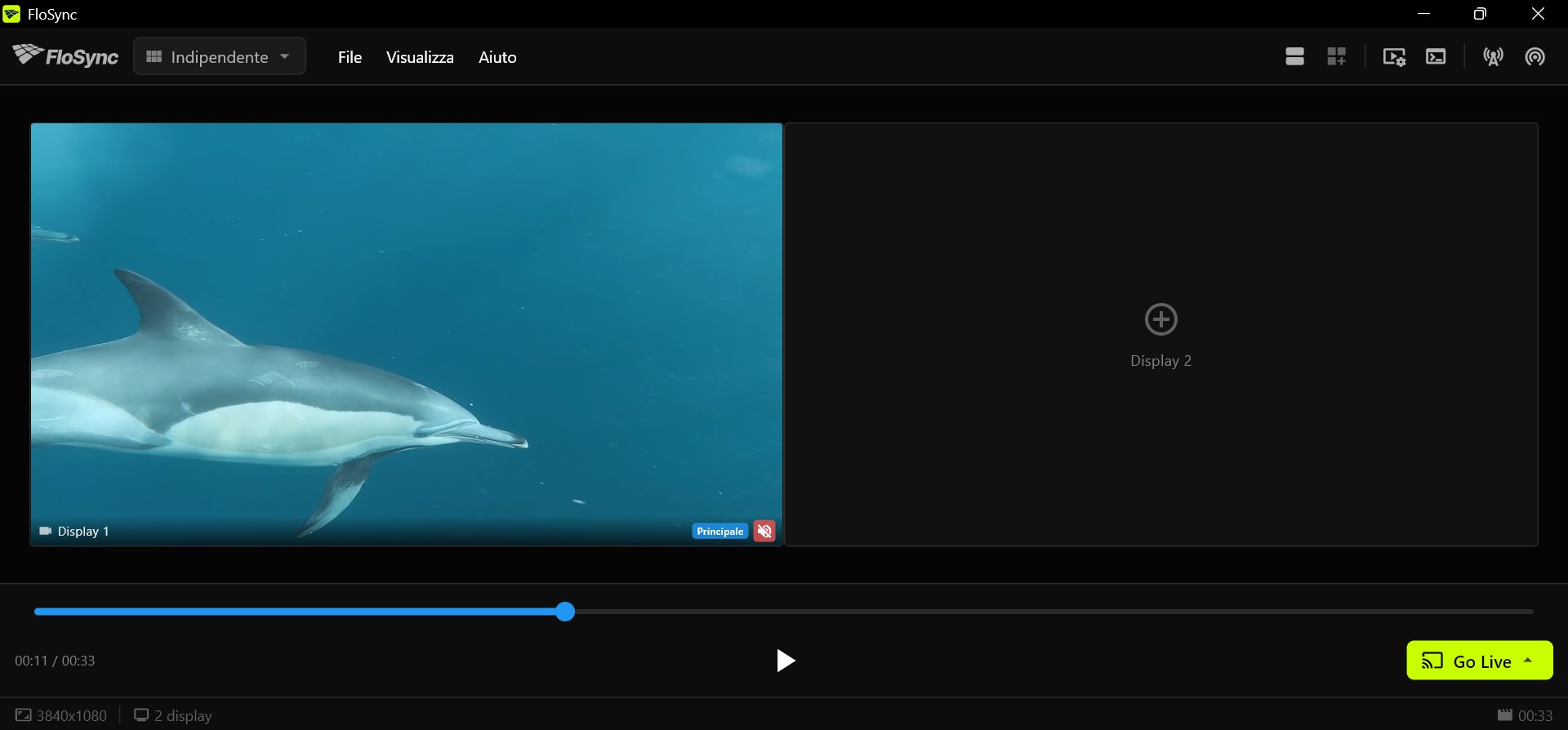Open the playback settings icon

tap(1394, 56)
